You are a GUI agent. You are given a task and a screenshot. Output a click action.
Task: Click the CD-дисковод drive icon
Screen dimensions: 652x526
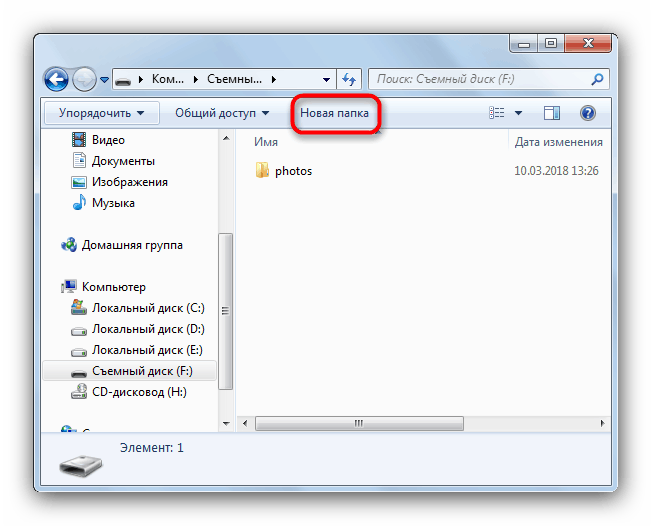coord(79,391)
